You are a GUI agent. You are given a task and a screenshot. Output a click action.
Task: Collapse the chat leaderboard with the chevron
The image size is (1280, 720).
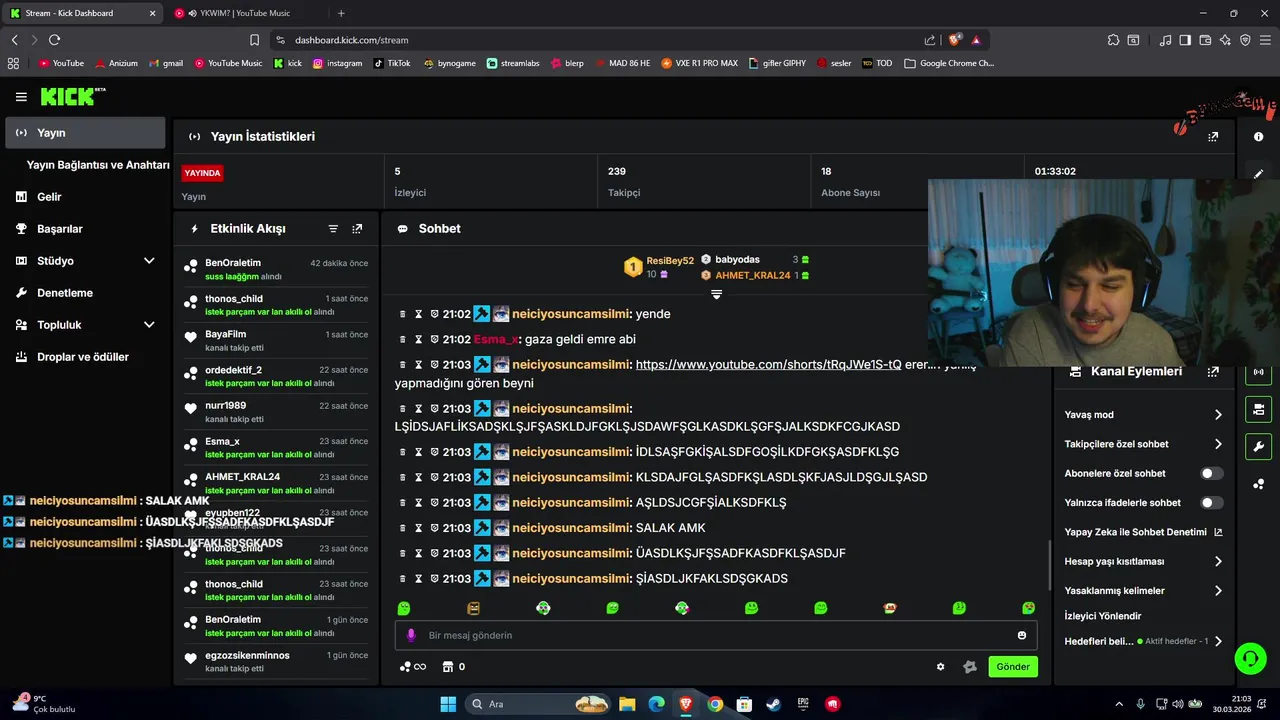tap(716, 294)
